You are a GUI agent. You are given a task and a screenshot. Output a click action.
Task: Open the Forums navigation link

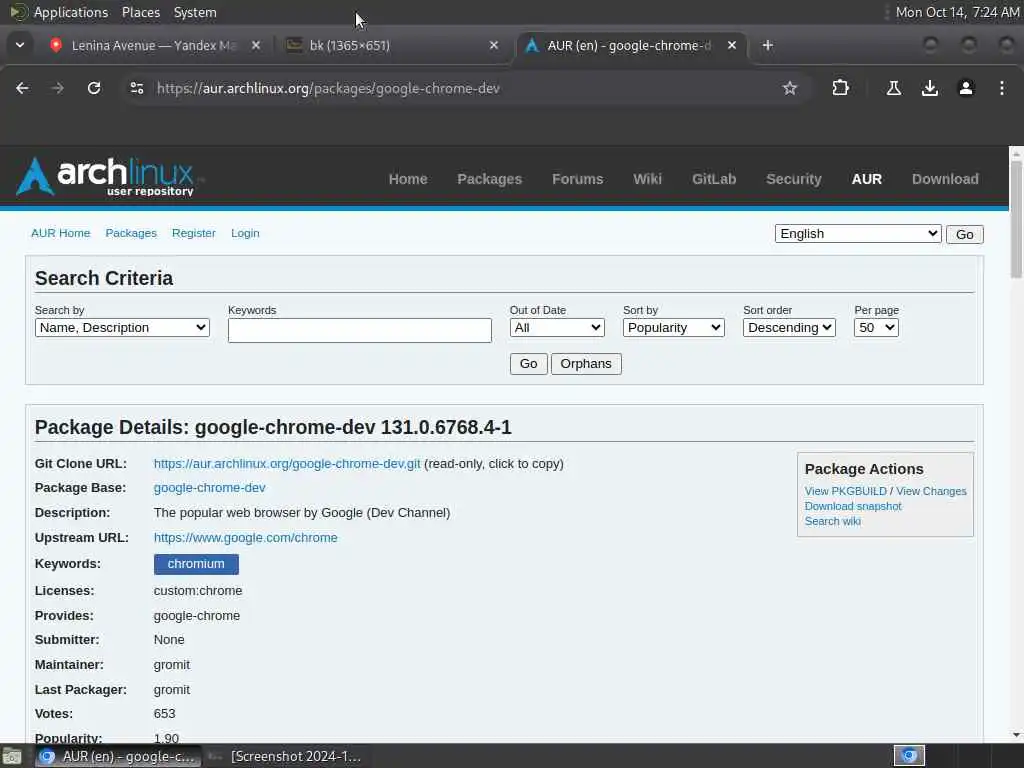click(577, 179)
